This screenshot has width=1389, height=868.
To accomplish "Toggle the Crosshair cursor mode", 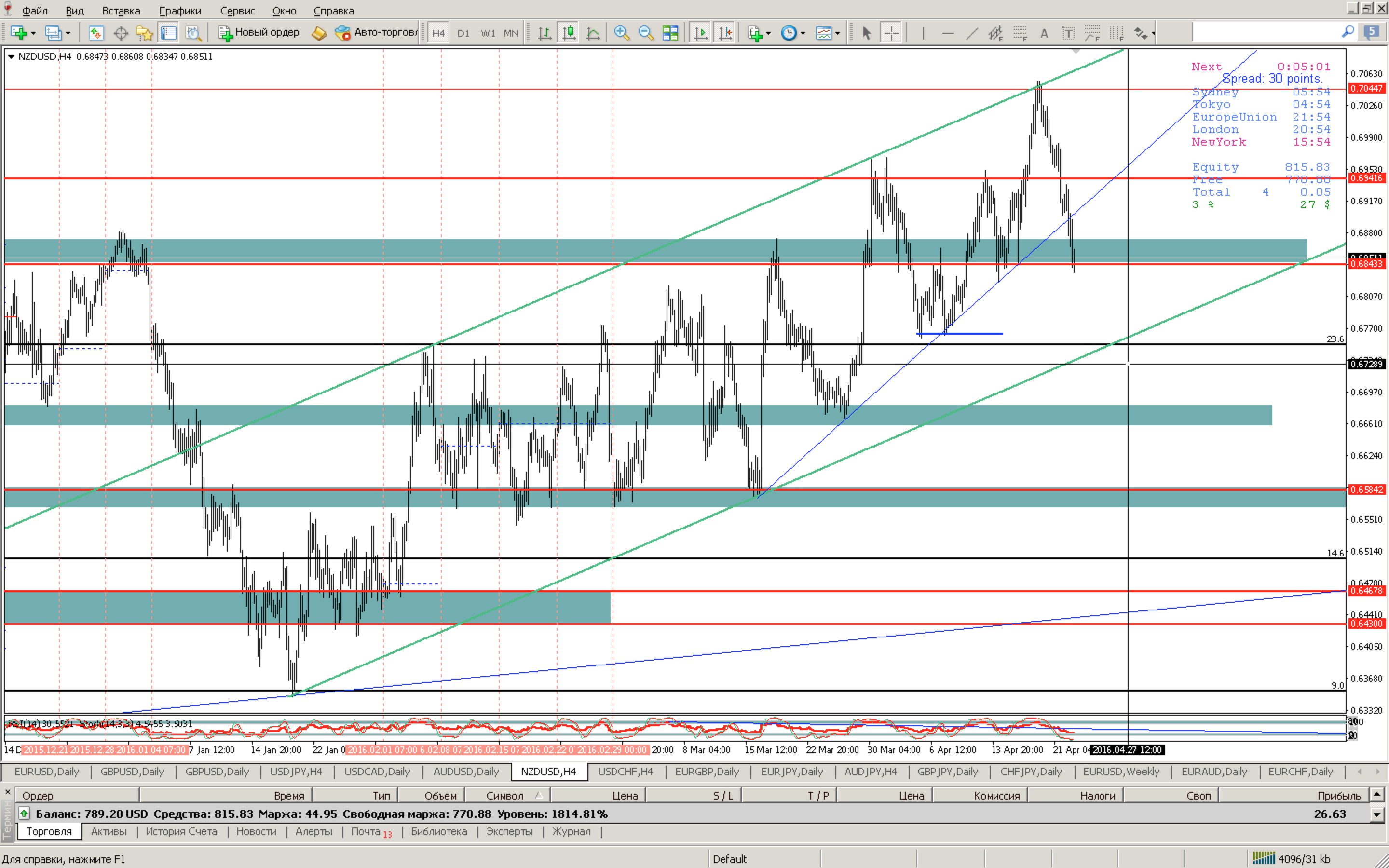I will (x=891, y=33).
